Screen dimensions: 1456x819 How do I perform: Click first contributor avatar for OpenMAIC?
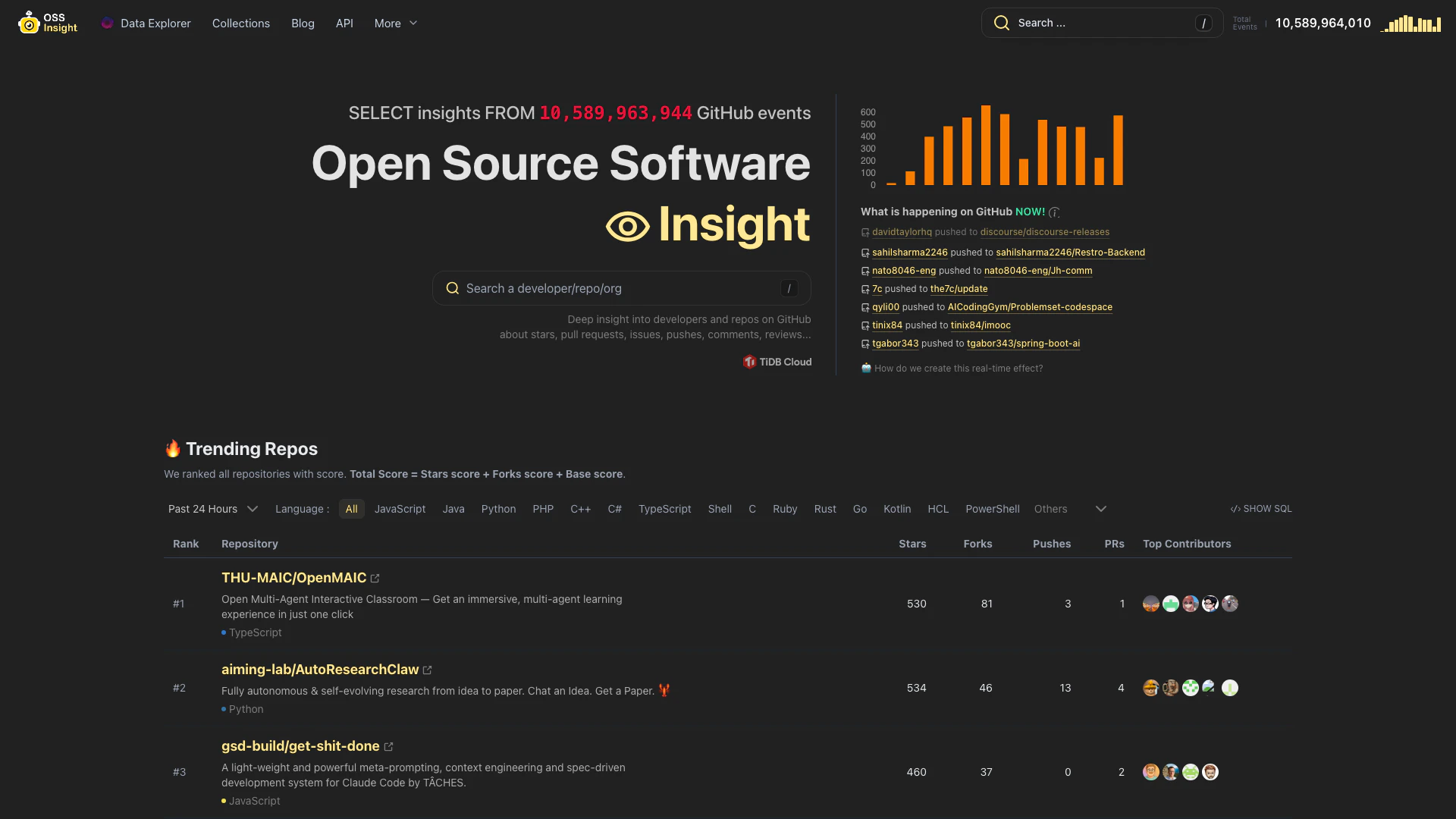[1150, 604]
